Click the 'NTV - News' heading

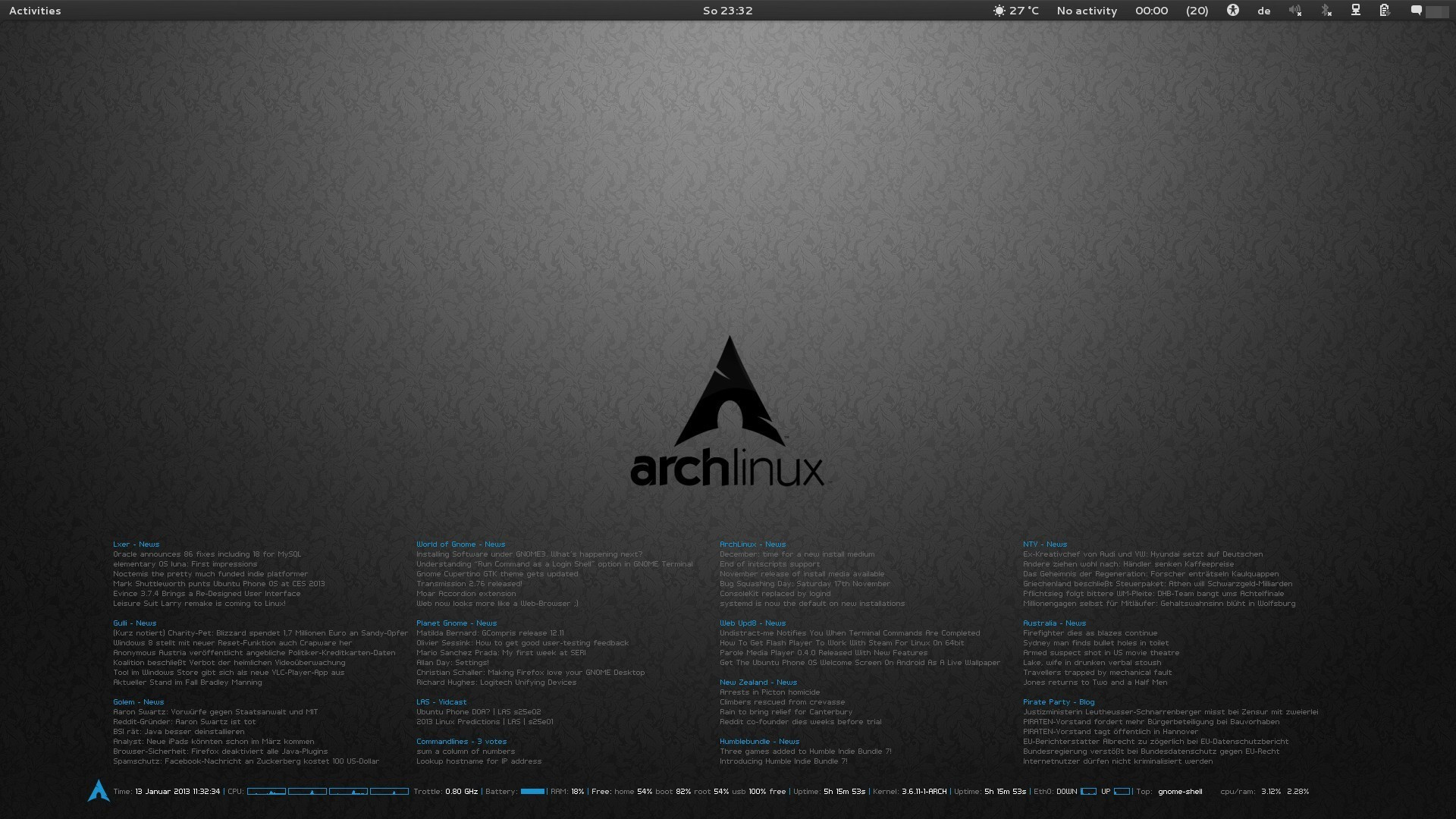[x=1045, y=544]
